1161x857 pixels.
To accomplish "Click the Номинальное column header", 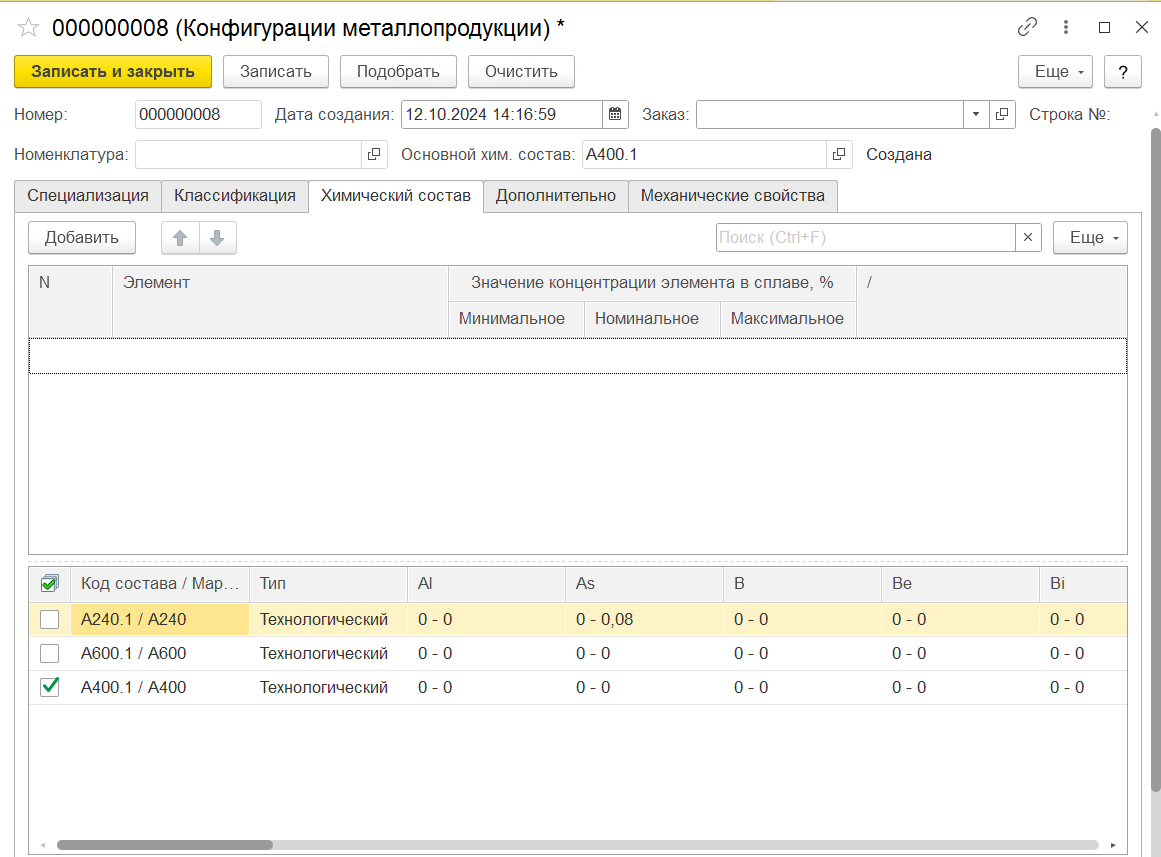I will [x=652, y=319].
